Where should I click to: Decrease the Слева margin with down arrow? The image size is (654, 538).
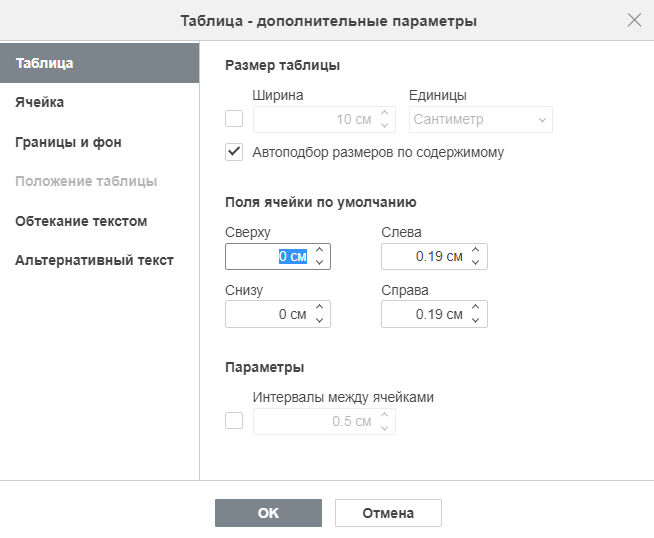pos(475,262)
